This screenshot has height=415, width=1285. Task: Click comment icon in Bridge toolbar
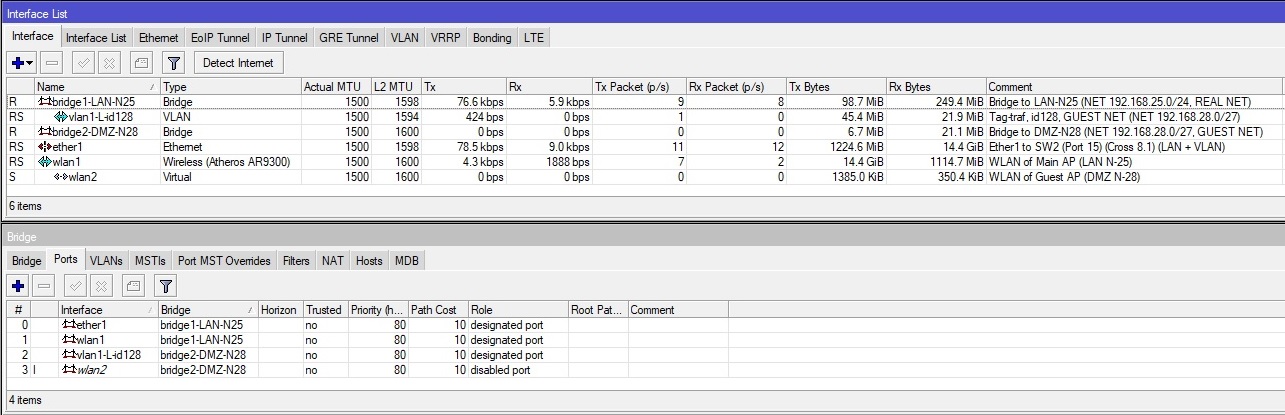pyautogui.click(x=133, y=286)
